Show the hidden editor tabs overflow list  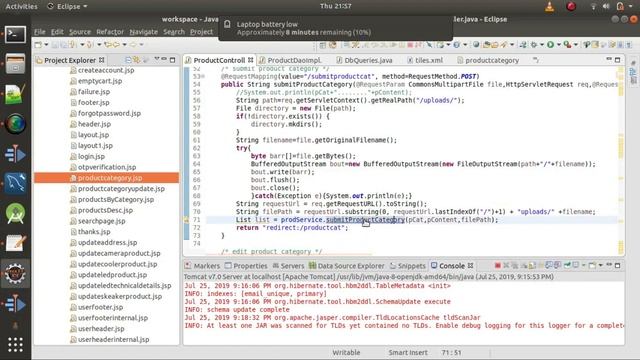[536, 60]
